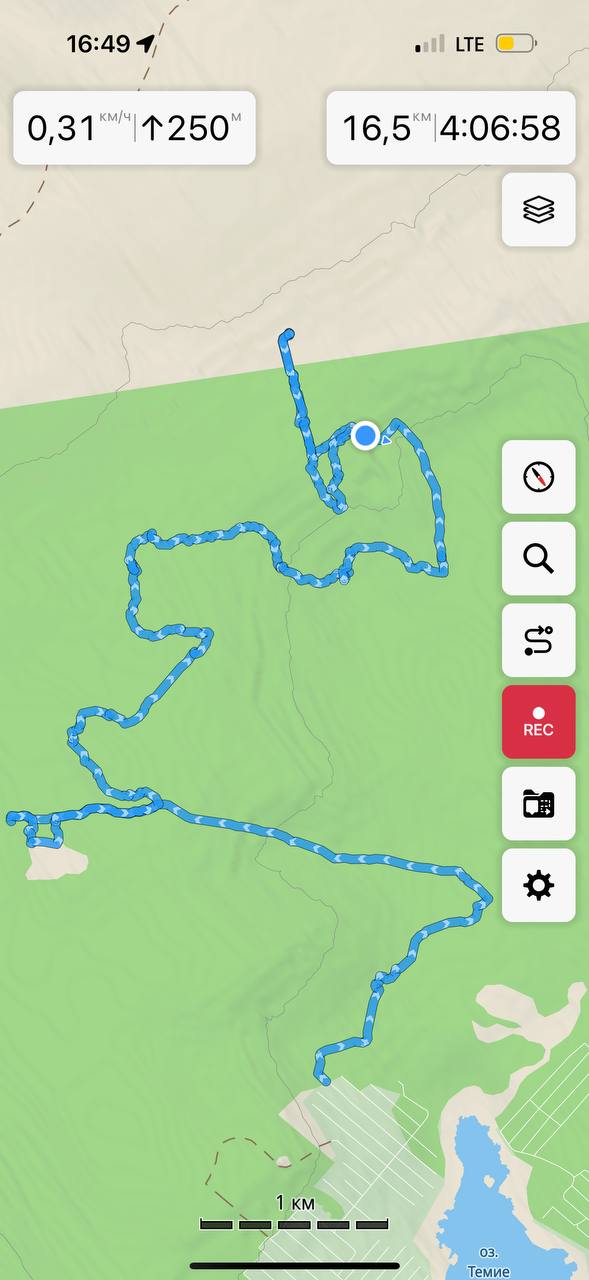Tap the blue current location dot

[365, 436]
